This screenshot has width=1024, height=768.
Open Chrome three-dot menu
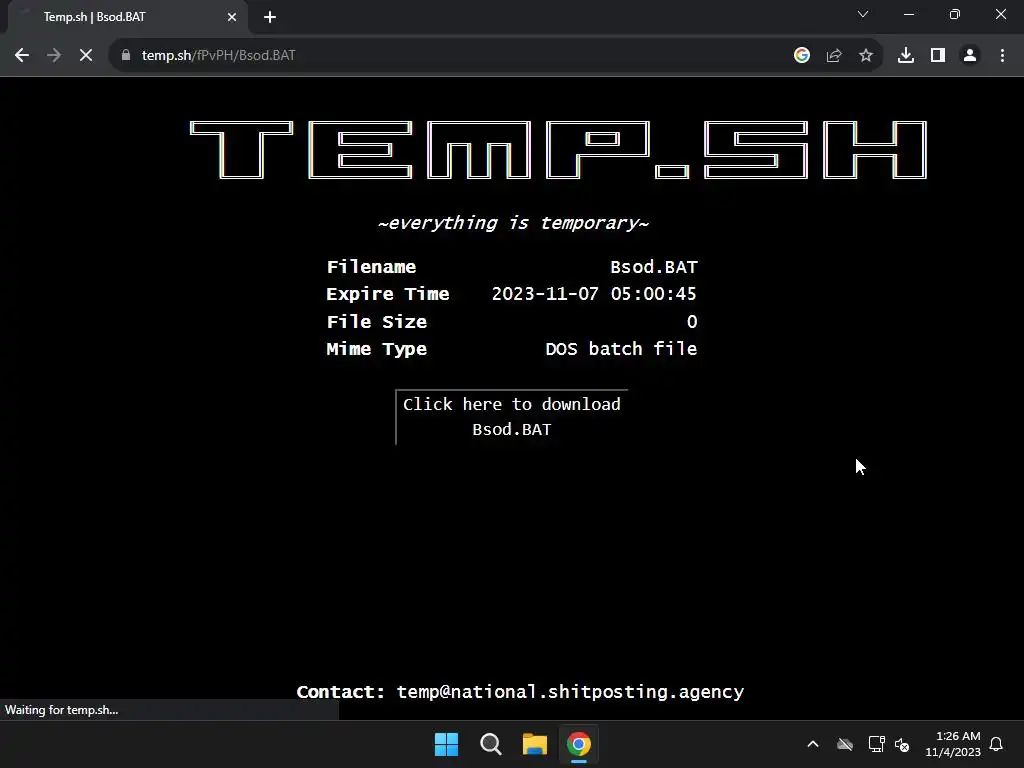point(1002,56)
